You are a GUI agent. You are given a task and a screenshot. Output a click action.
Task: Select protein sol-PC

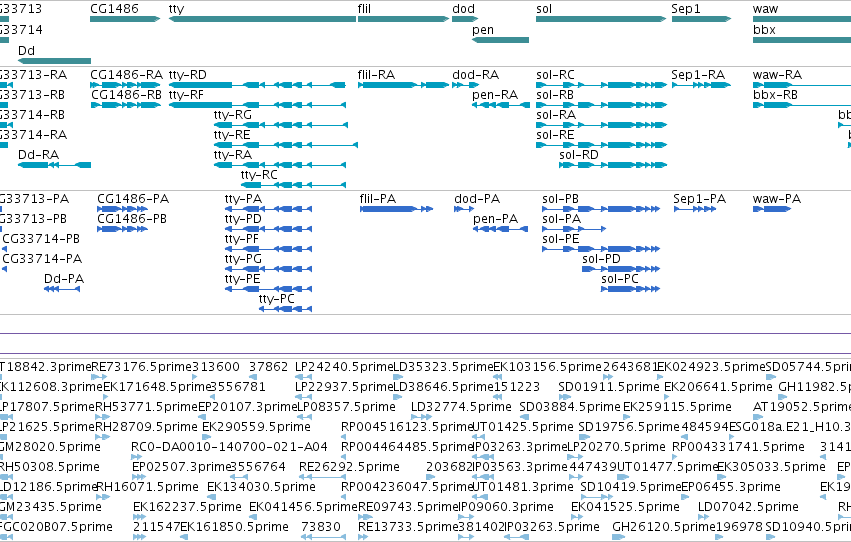pyautogui.click(x=631, y=289)
